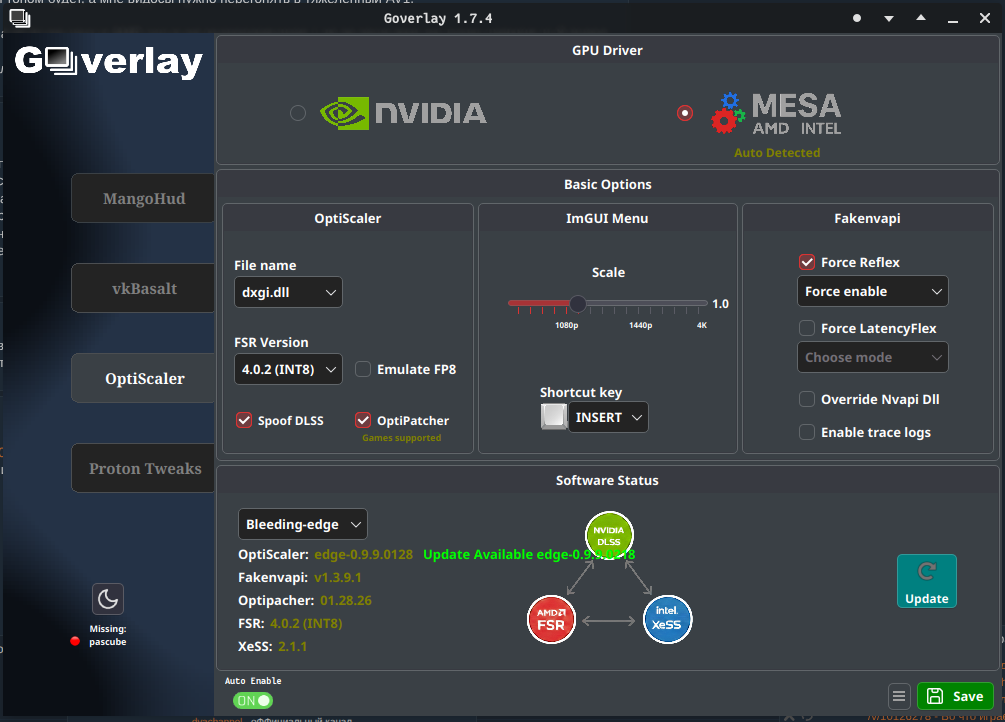Click the Games supported link
The image size is (1005, 722).
coord(401,438)
